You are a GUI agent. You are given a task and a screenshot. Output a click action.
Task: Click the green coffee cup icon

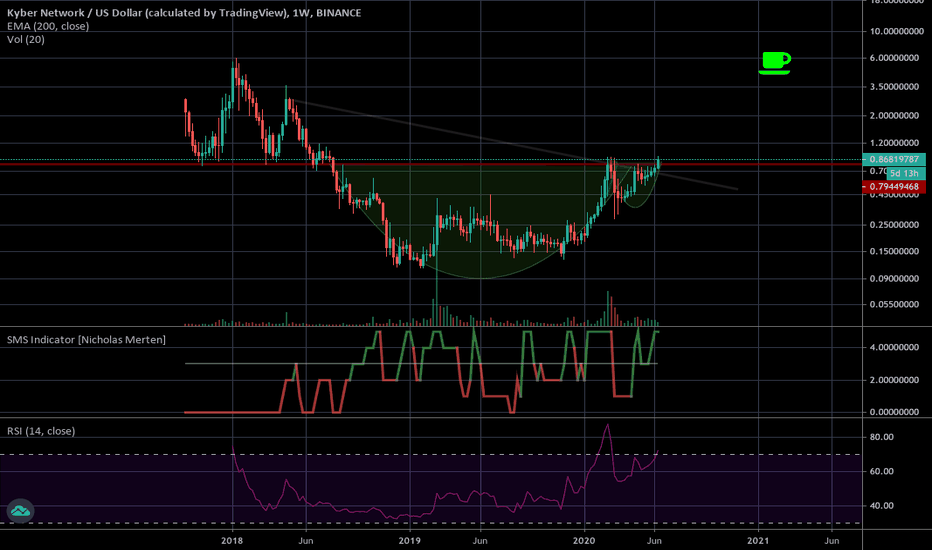tap(776, 62)
